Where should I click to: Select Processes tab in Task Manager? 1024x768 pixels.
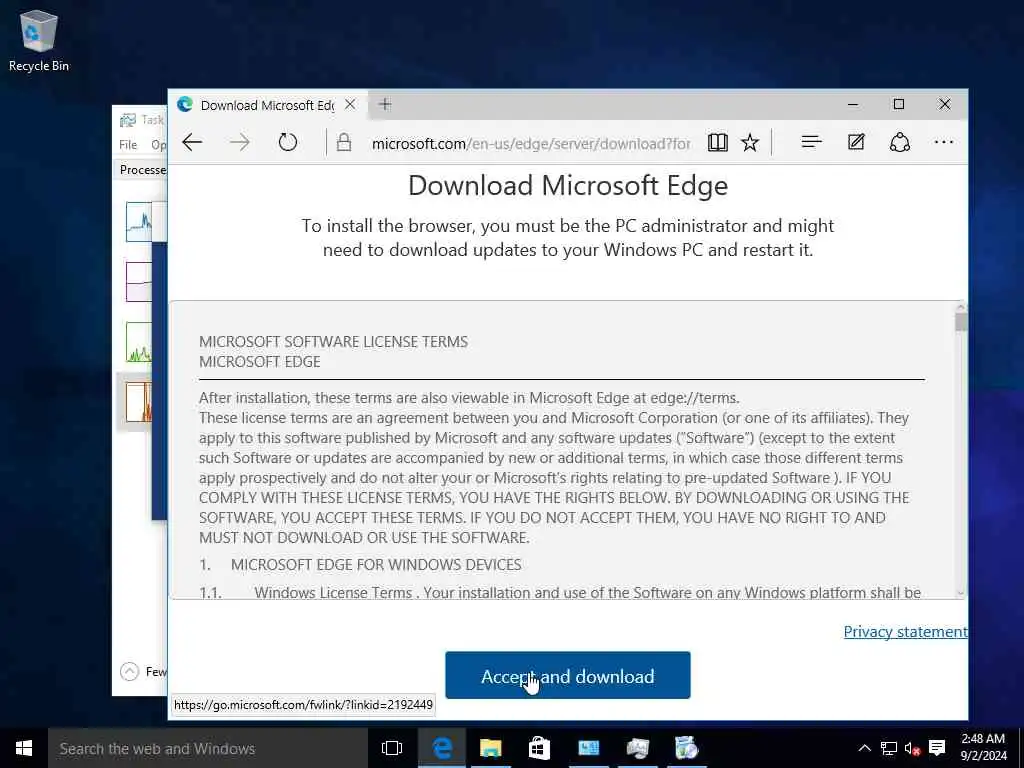[x=142, y=170]
